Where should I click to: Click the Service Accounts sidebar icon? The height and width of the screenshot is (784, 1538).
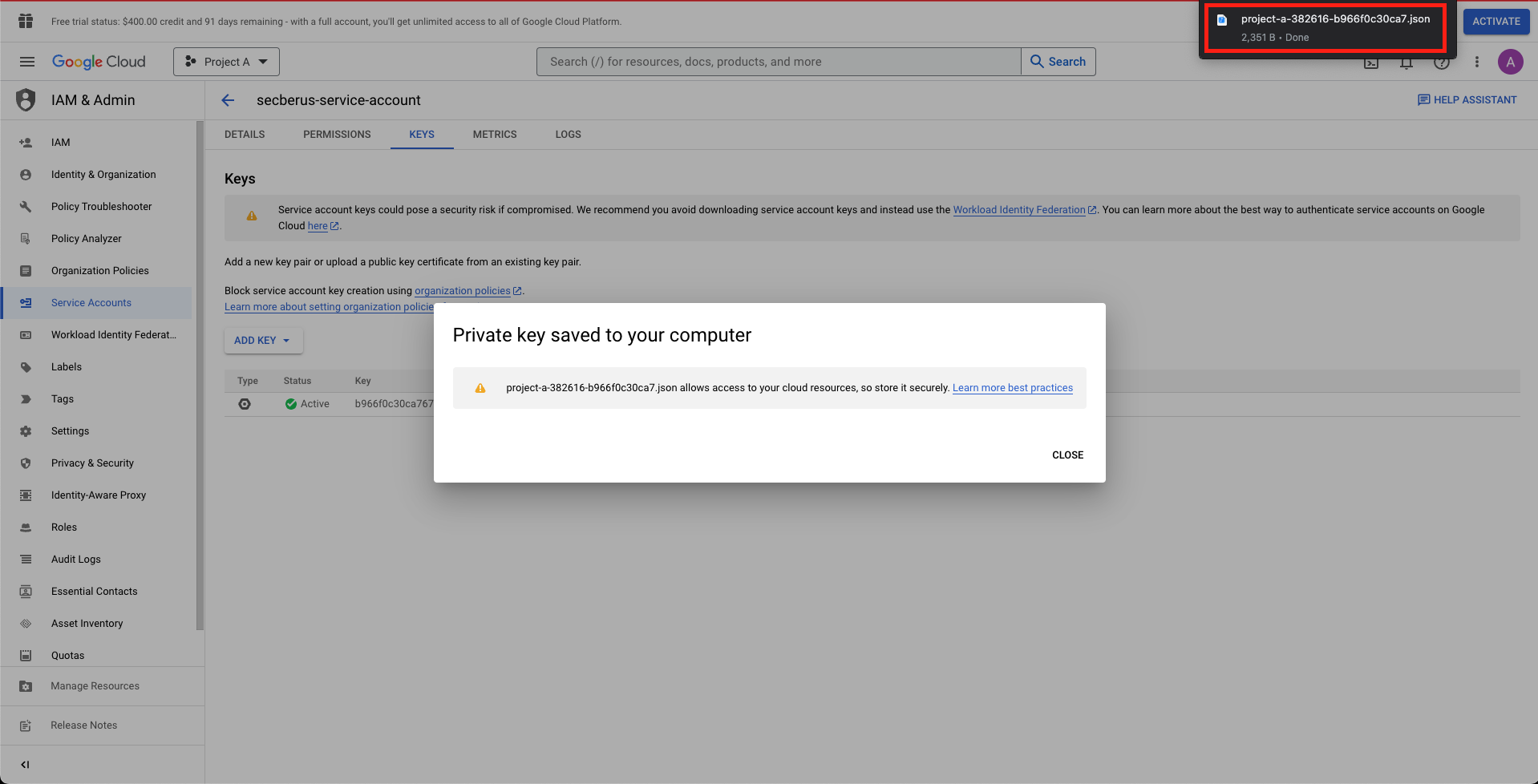point(26,303)
